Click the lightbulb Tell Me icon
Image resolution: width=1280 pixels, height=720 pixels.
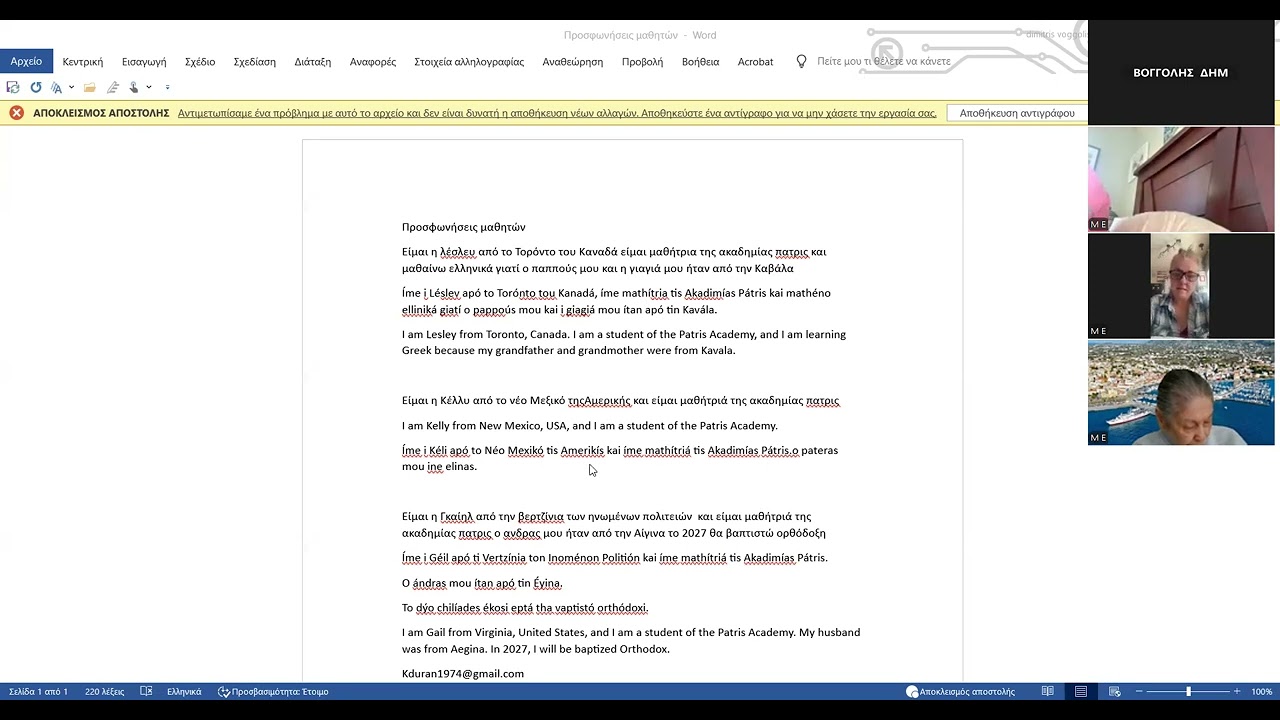tap(801, 62)
